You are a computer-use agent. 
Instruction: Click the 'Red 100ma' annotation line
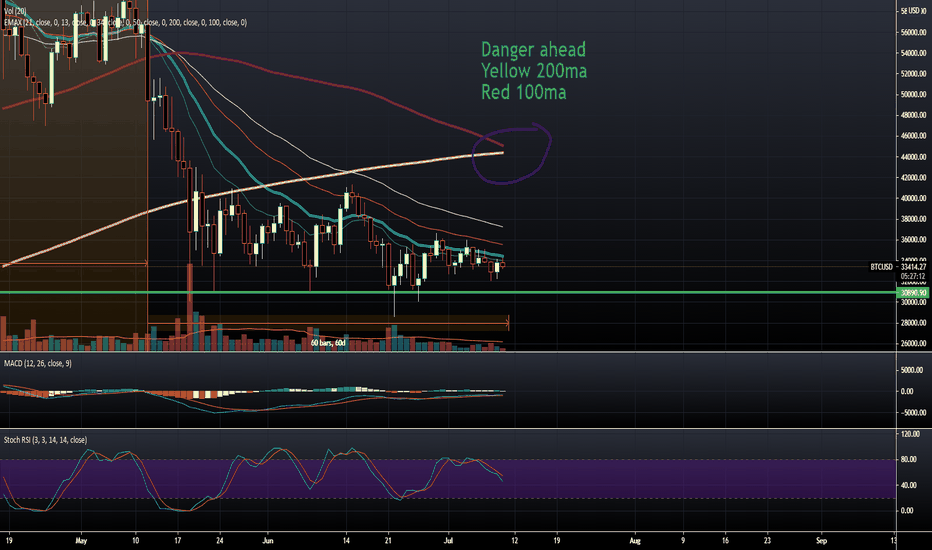523,92
